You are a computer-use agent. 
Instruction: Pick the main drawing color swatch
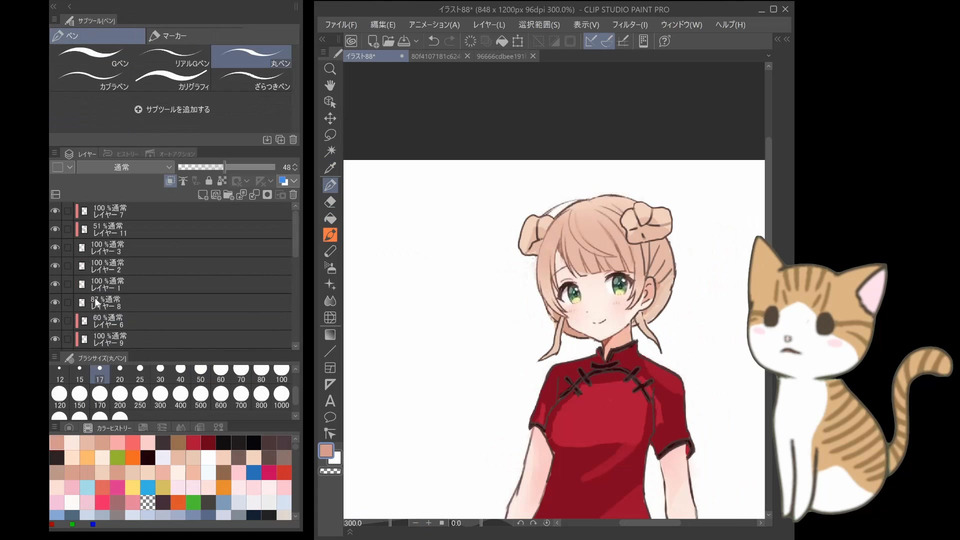click(x=326, y=451)
